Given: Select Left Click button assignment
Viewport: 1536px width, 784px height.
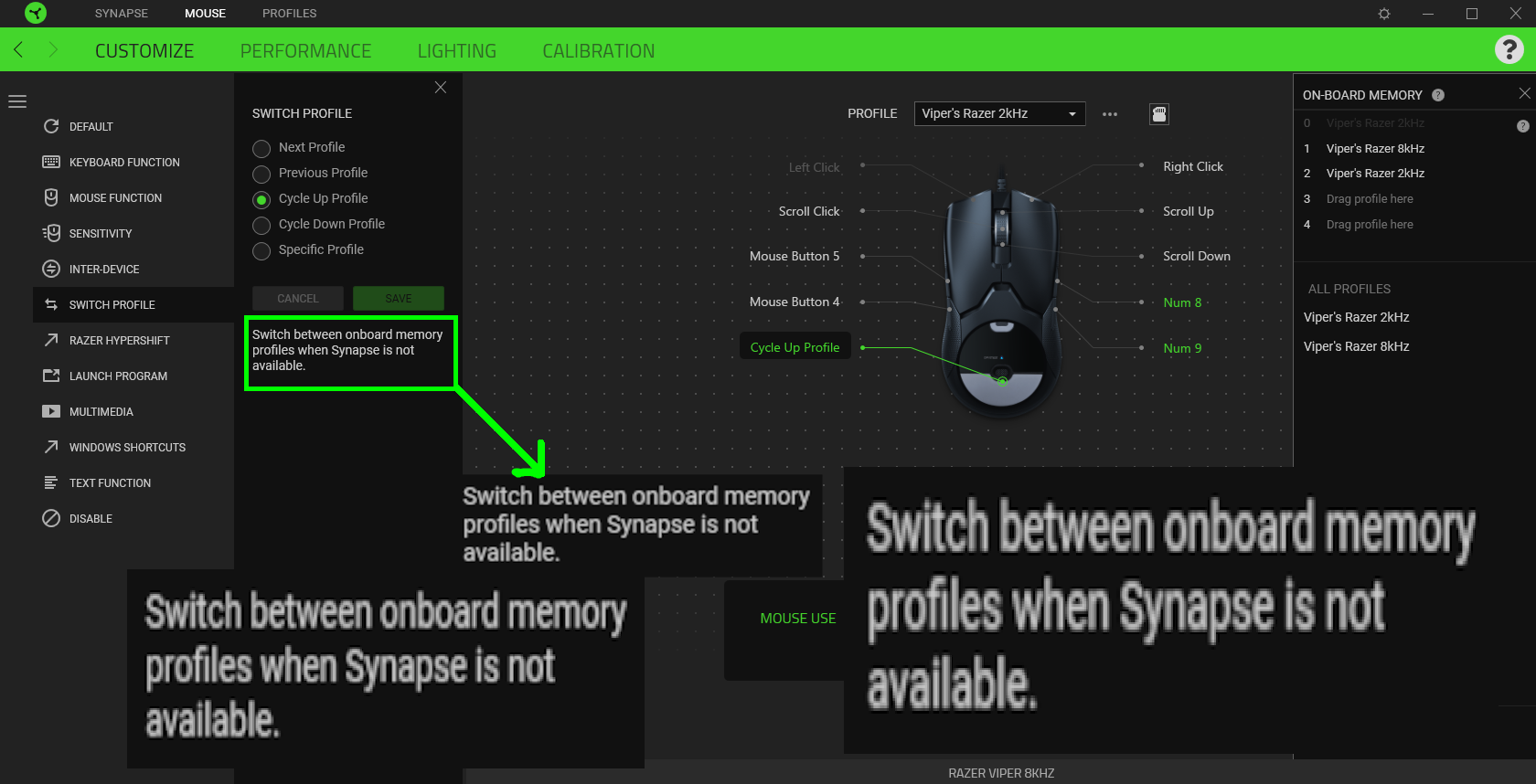Looking at the screenshot, I should tap(814, 167).
